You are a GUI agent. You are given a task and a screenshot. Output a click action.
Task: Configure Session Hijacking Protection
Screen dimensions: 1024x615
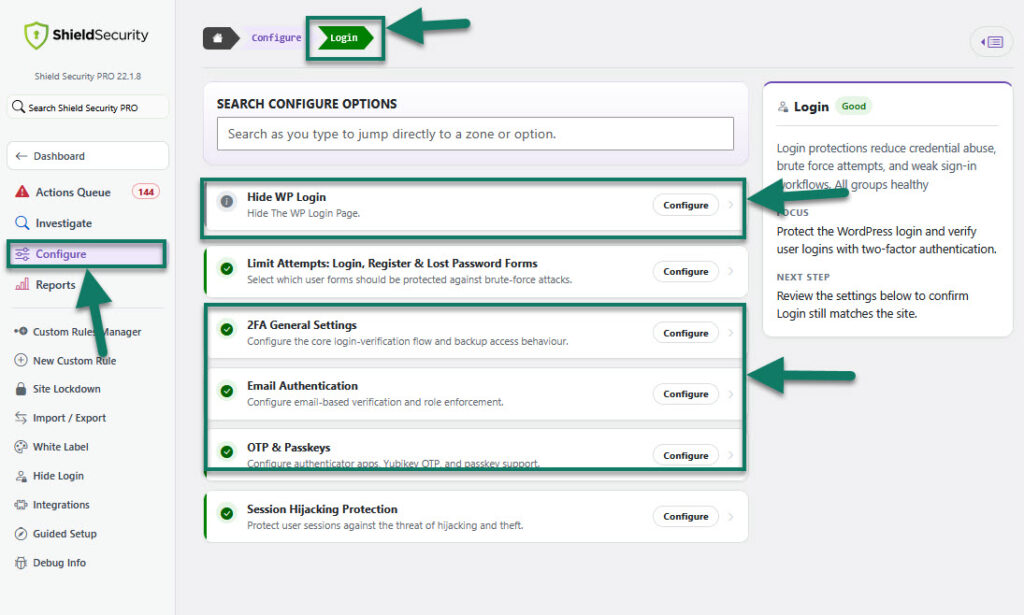point(686,516)
